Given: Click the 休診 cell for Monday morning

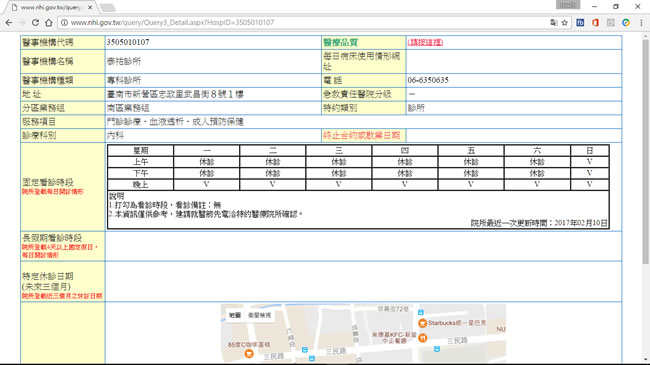Looking at the screenshot, I should (206, 162).
